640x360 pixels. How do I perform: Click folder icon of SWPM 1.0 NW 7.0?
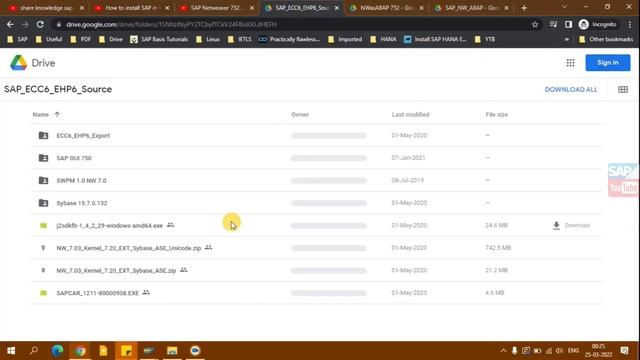tap(43, 180)
